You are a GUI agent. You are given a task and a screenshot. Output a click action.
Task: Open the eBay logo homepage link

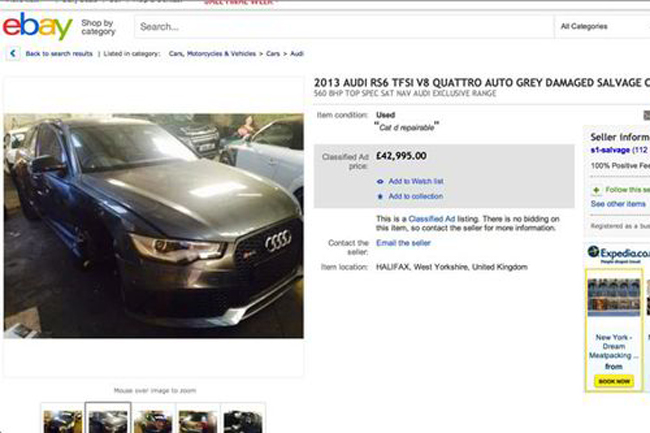click(37, 27)
